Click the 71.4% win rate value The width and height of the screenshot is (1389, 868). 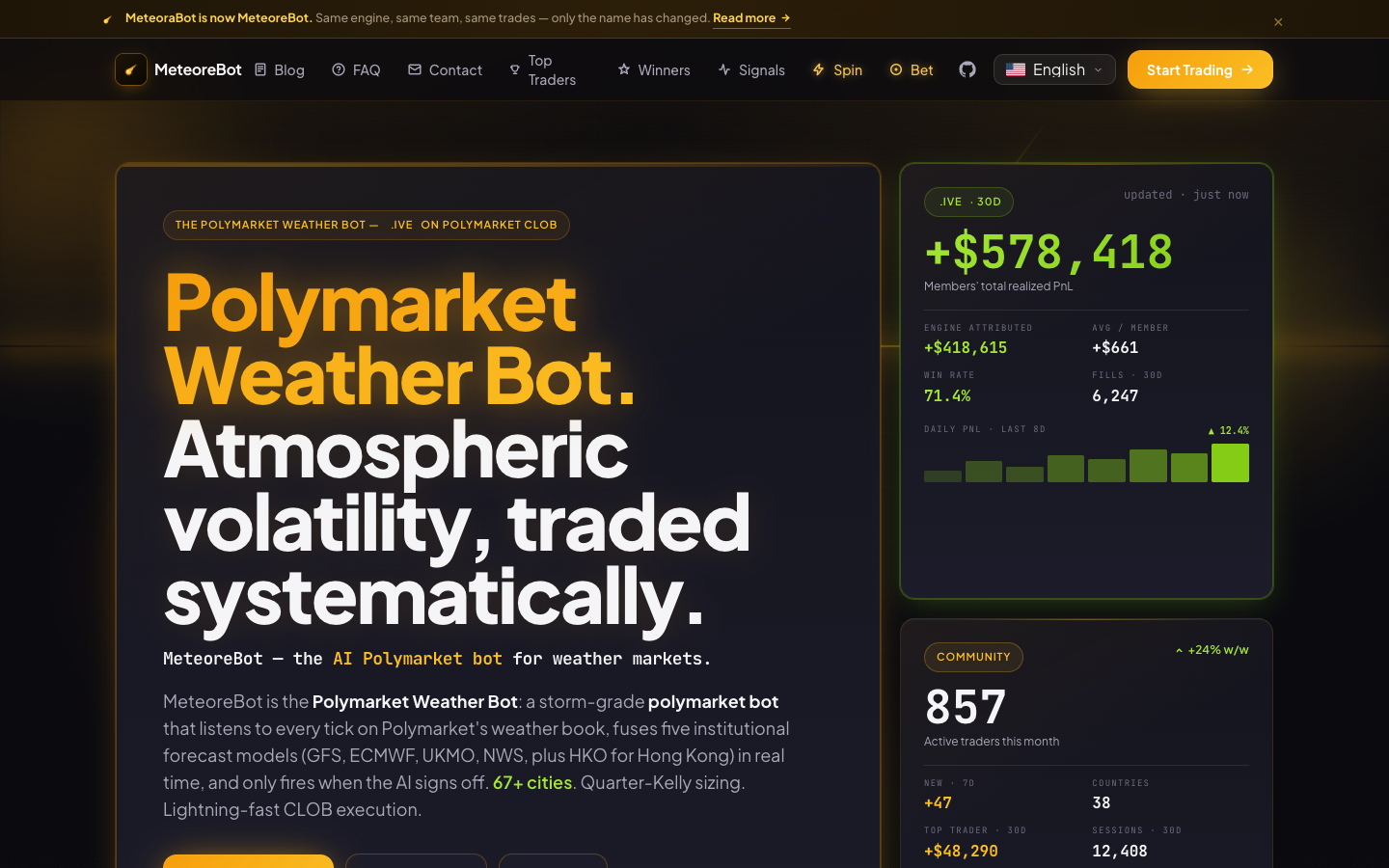[947, 395]
